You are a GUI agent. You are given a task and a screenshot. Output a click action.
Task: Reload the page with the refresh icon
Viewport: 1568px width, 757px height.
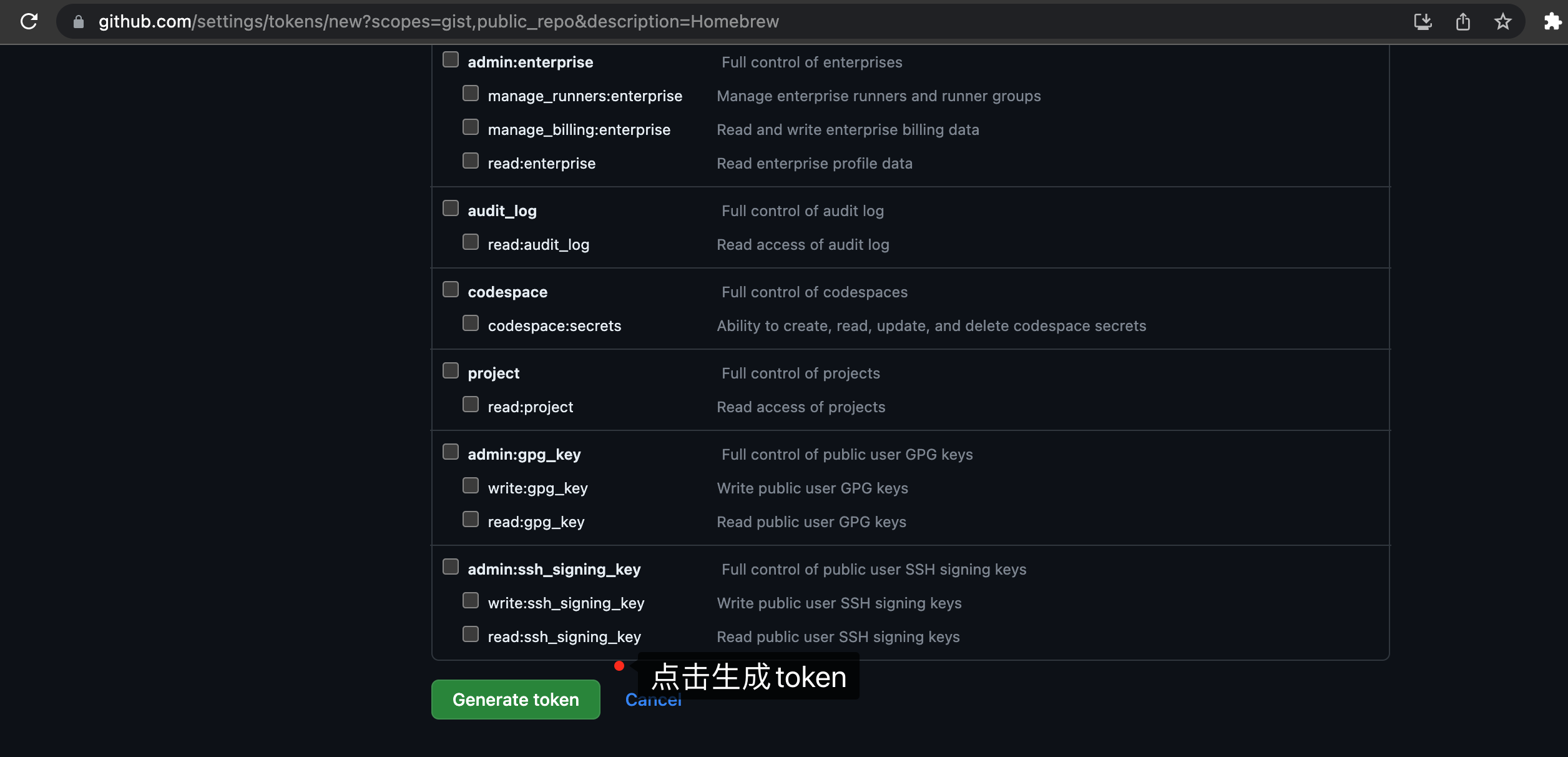point(29,21)
